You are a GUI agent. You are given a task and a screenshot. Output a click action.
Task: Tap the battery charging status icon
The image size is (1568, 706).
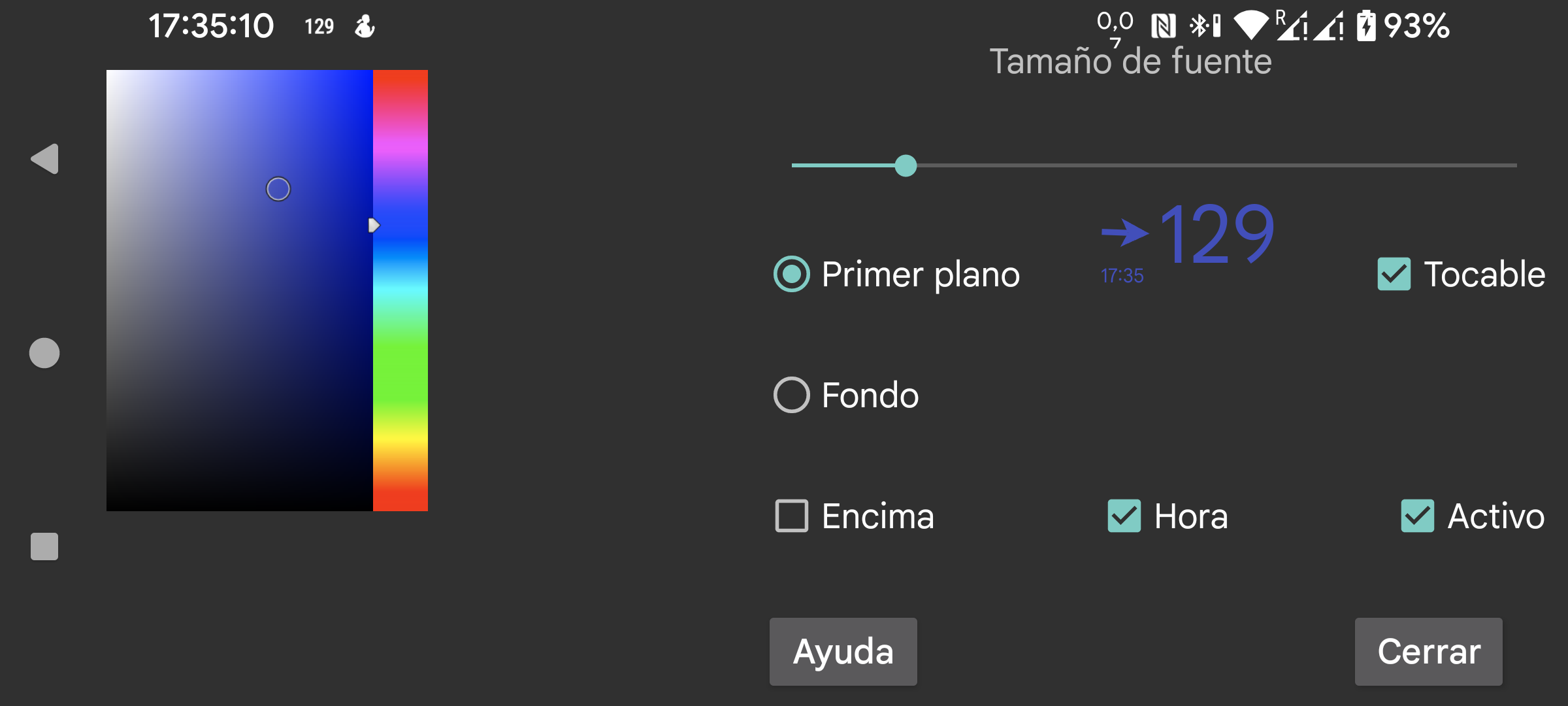(1366, 27)
